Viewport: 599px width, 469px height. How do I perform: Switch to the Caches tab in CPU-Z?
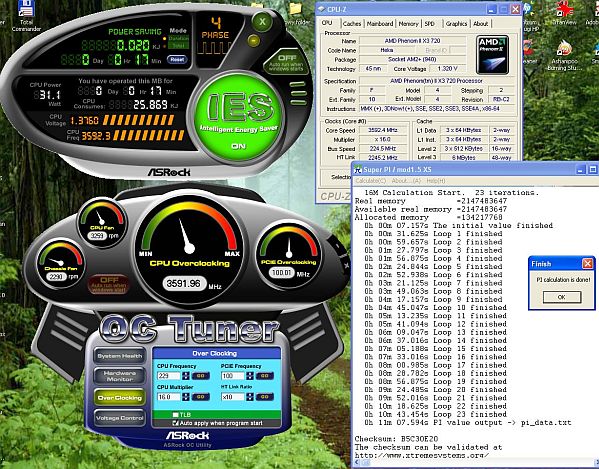click(352, 24)
